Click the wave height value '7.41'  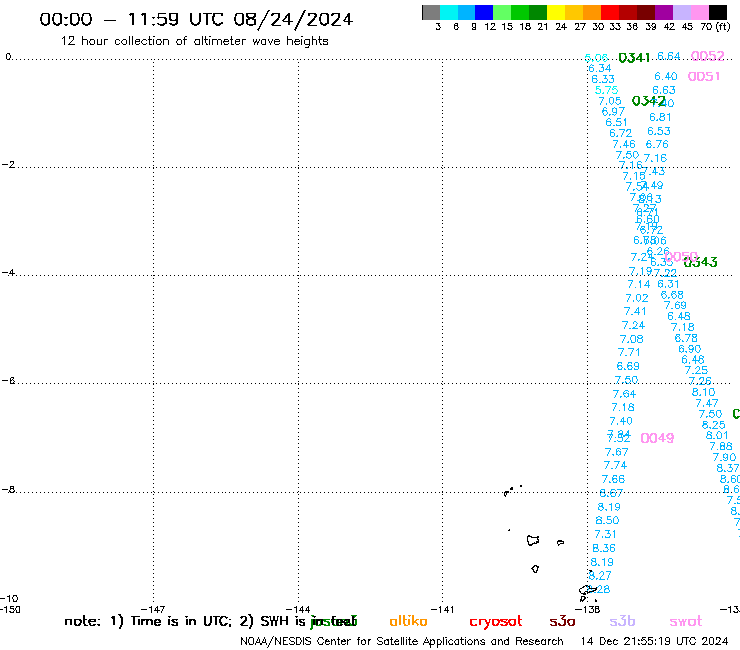635,312
